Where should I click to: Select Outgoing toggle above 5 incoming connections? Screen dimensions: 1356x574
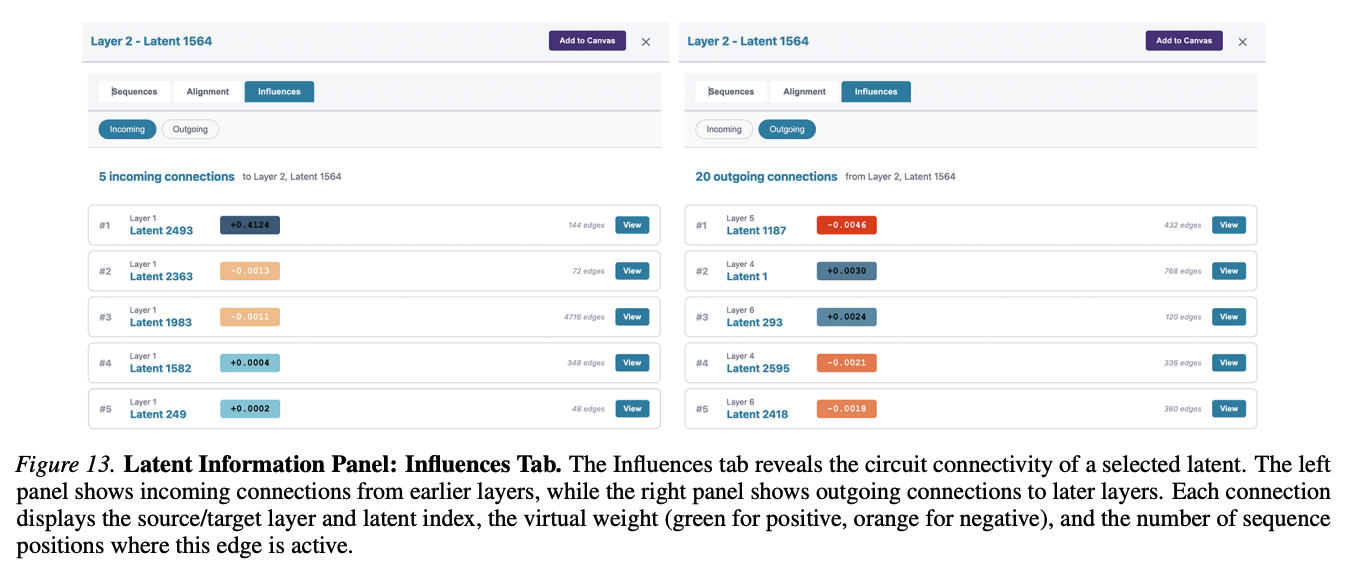190,129
